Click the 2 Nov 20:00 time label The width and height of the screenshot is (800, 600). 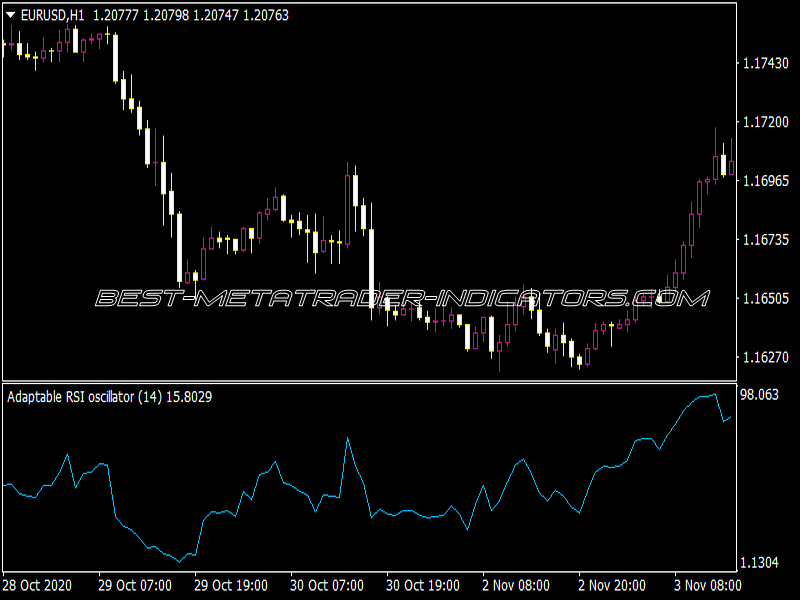point(612,585)
